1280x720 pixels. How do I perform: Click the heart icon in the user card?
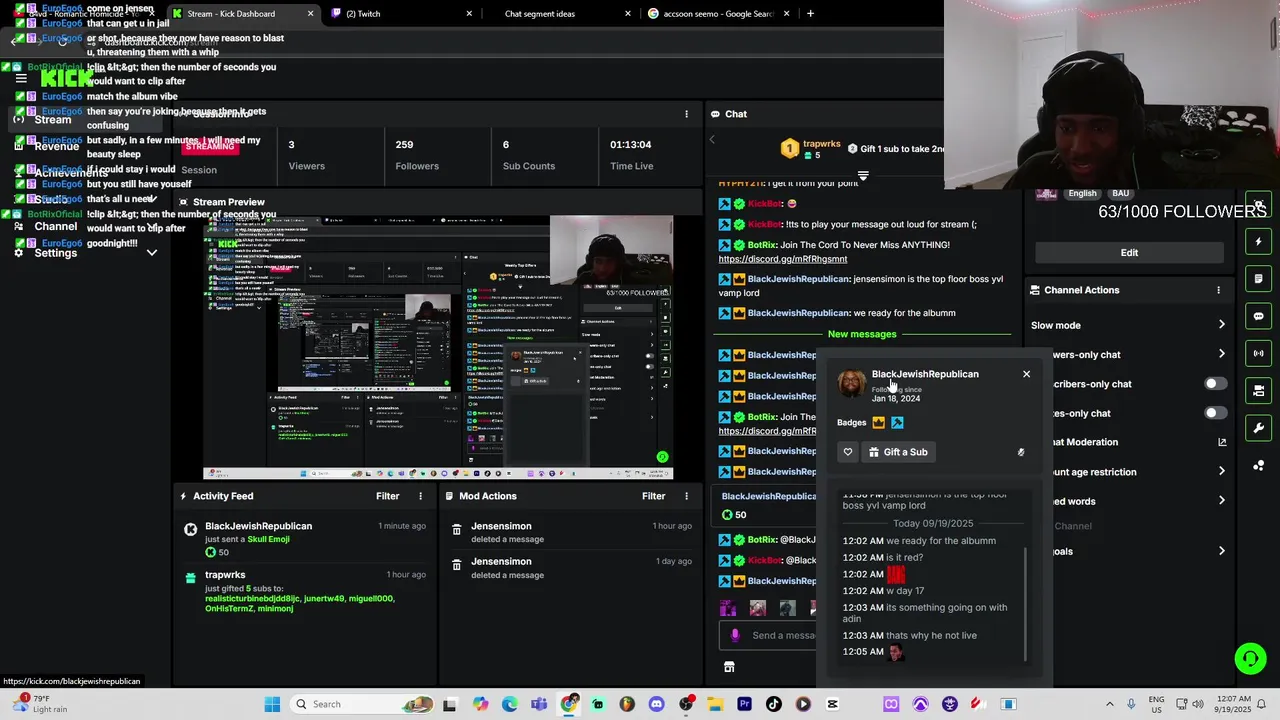tap(848, 452)
